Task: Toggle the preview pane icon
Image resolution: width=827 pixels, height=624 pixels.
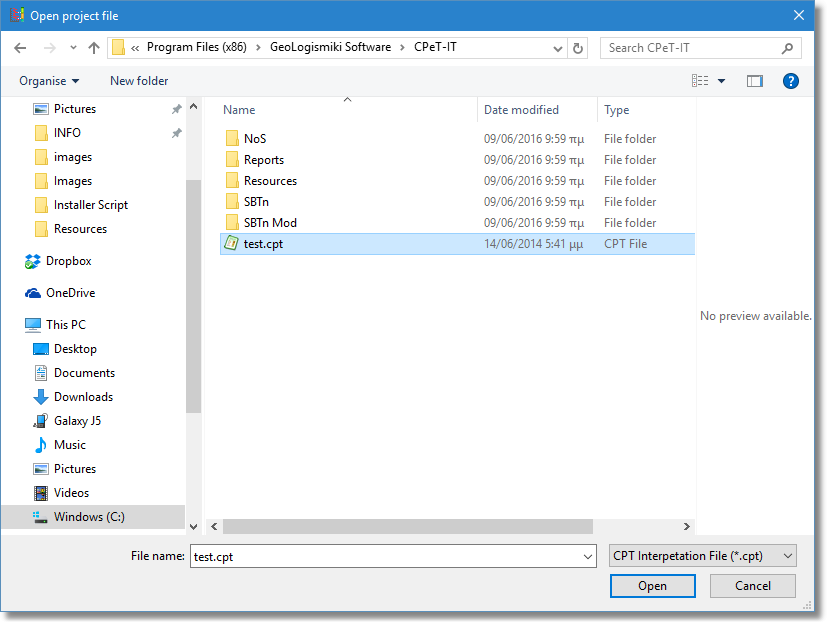Action: tap(754, 81)
